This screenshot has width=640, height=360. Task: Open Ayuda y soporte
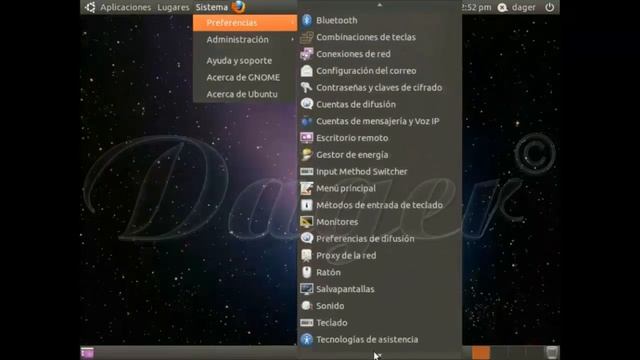[x=245, y=60]
